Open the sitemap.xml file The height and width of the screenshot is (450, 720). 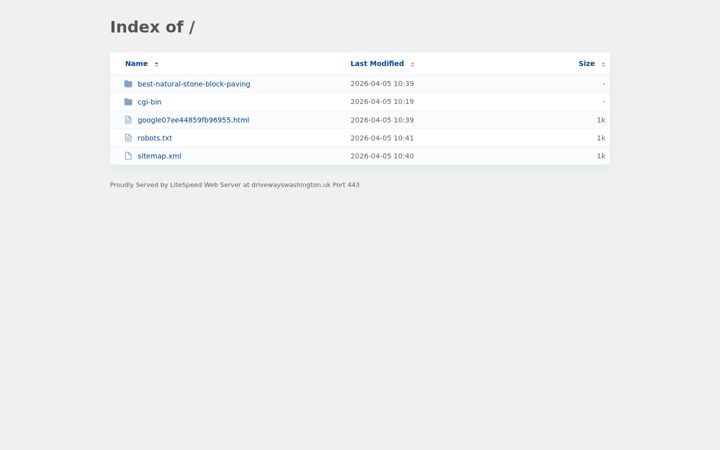coord(159,156)
